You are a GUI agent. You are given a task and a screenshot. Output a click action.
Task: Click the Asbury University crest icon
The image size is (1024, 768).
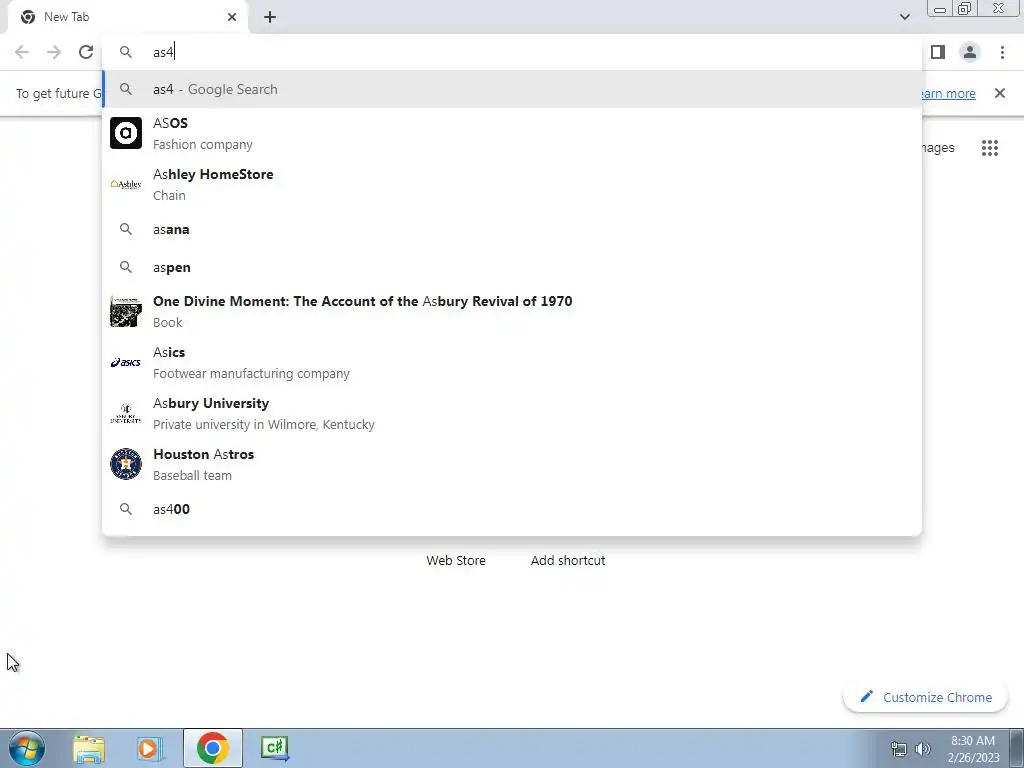[125, 413]
